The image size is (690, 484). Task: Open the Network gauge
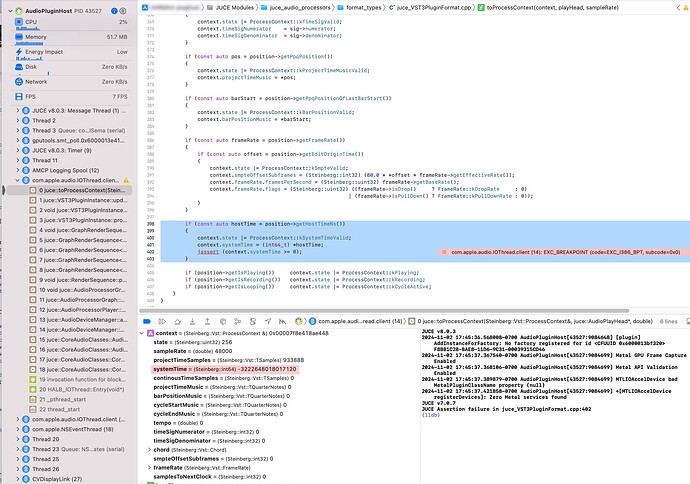pyautogui.click(x=71, y=82)
